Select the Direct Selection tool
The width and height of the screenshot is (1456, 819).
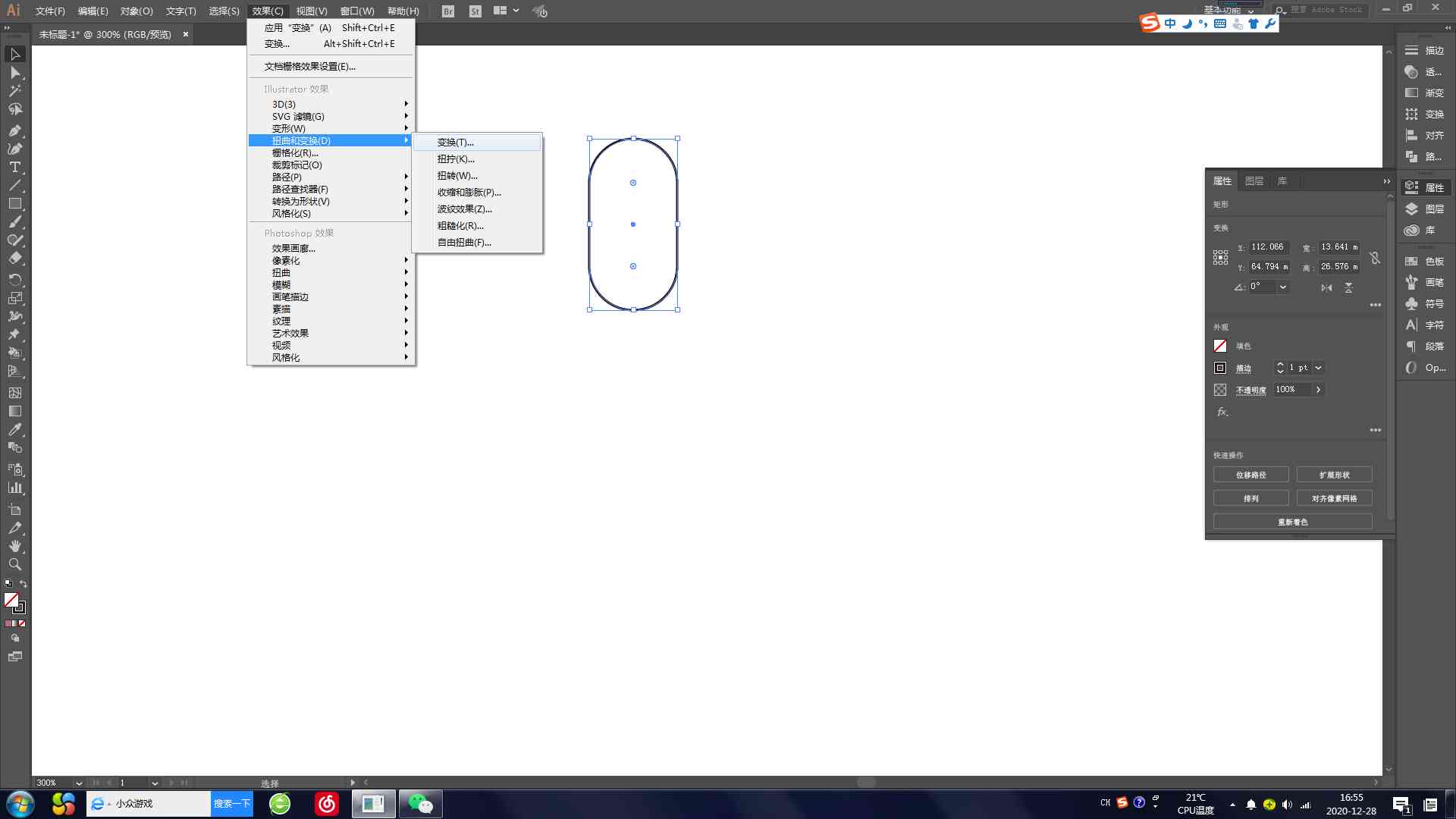14,73
